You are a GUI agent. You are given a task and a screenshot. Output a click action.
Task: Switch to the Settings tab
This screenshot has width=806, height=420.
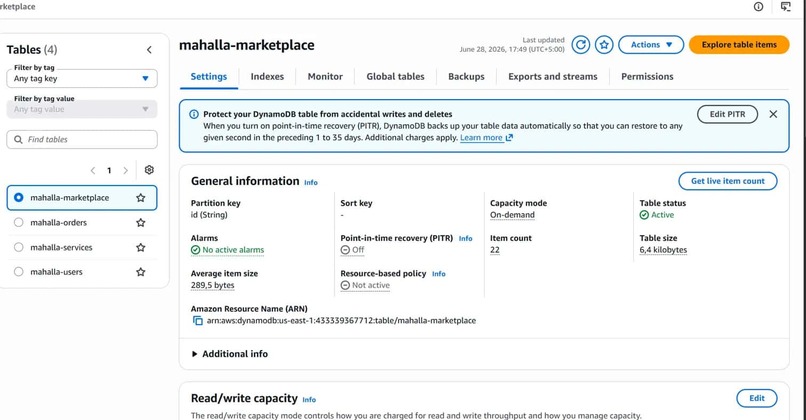coord(209,77)
